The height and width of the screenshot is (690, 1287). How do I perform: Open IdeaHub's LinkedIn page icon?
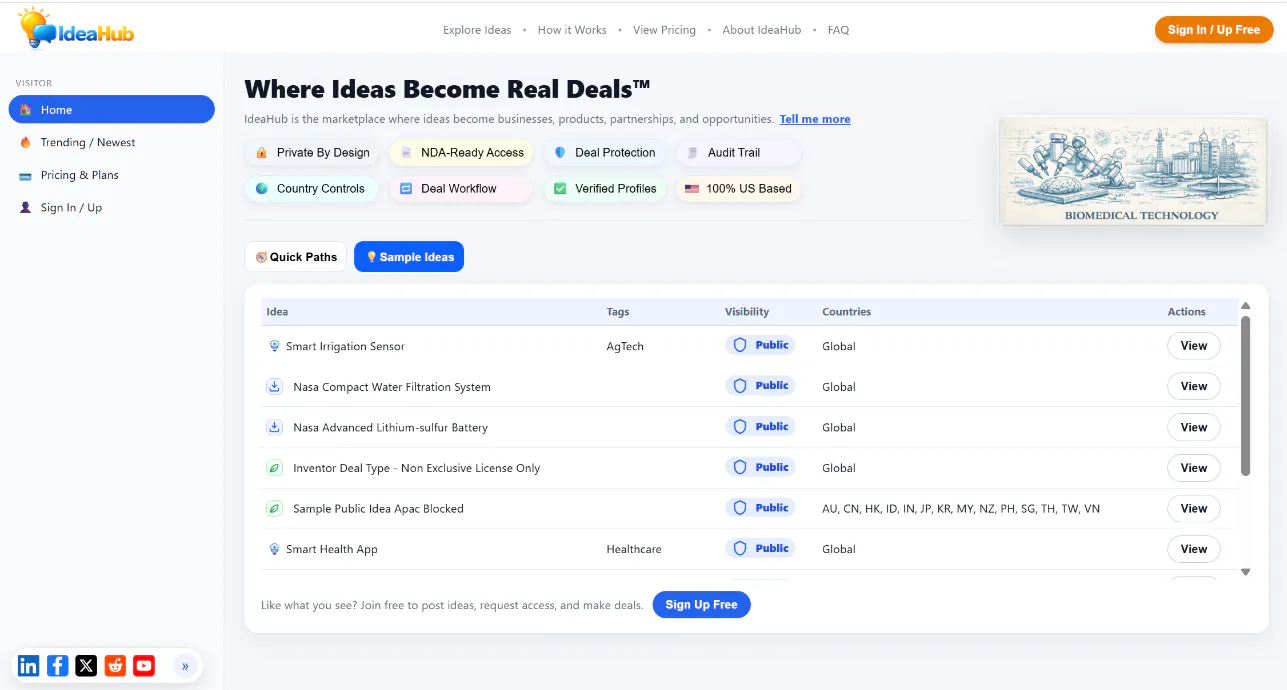coord(29,665)
